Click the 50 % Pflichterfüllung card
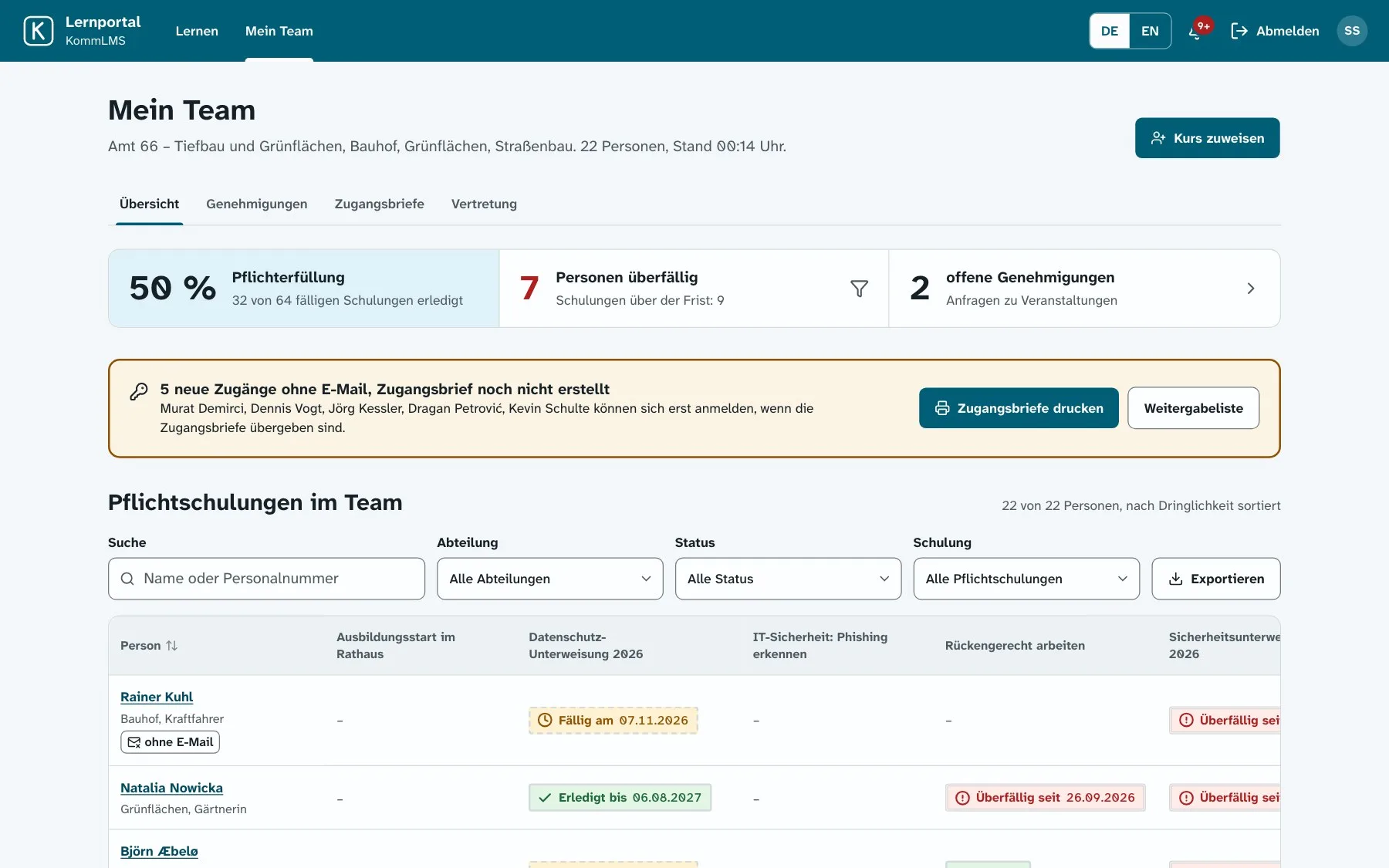1389x868 pixels. (x=304, y=289)
